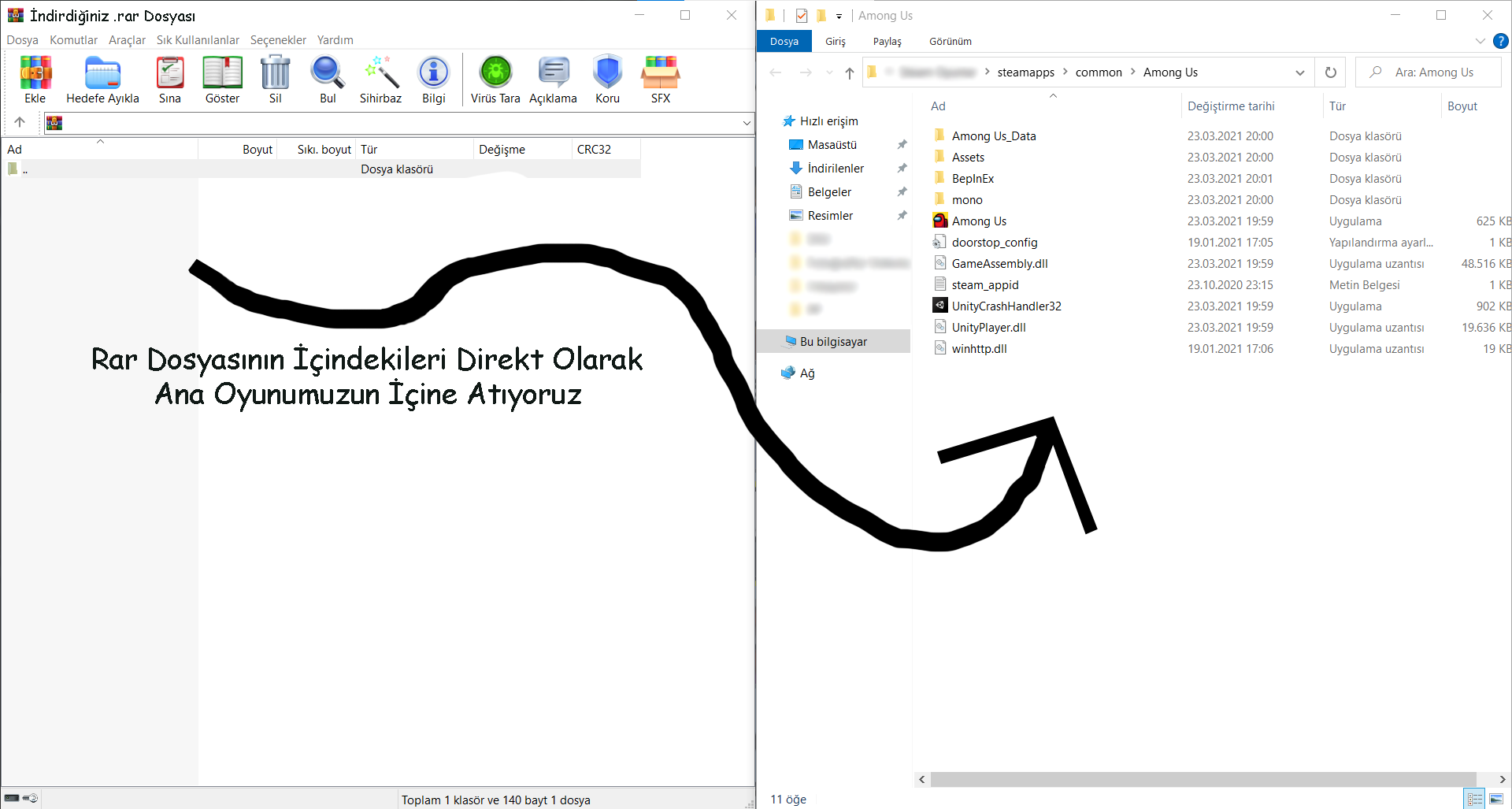Click the common breadcrumb
1512x809 pixels.
[1099, 72]
